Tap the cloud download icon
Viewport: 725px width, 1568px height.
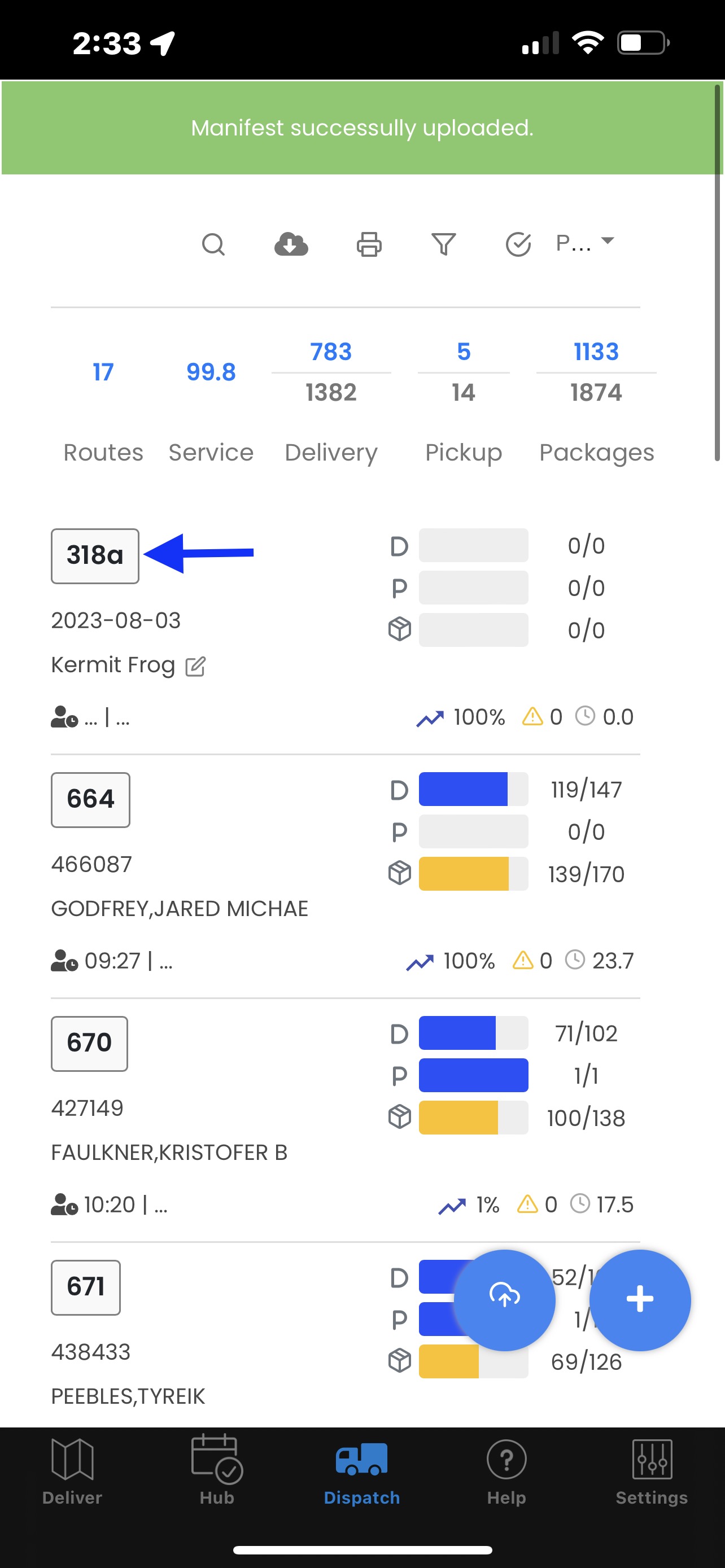pyautogui.click(x=291, y=244)
